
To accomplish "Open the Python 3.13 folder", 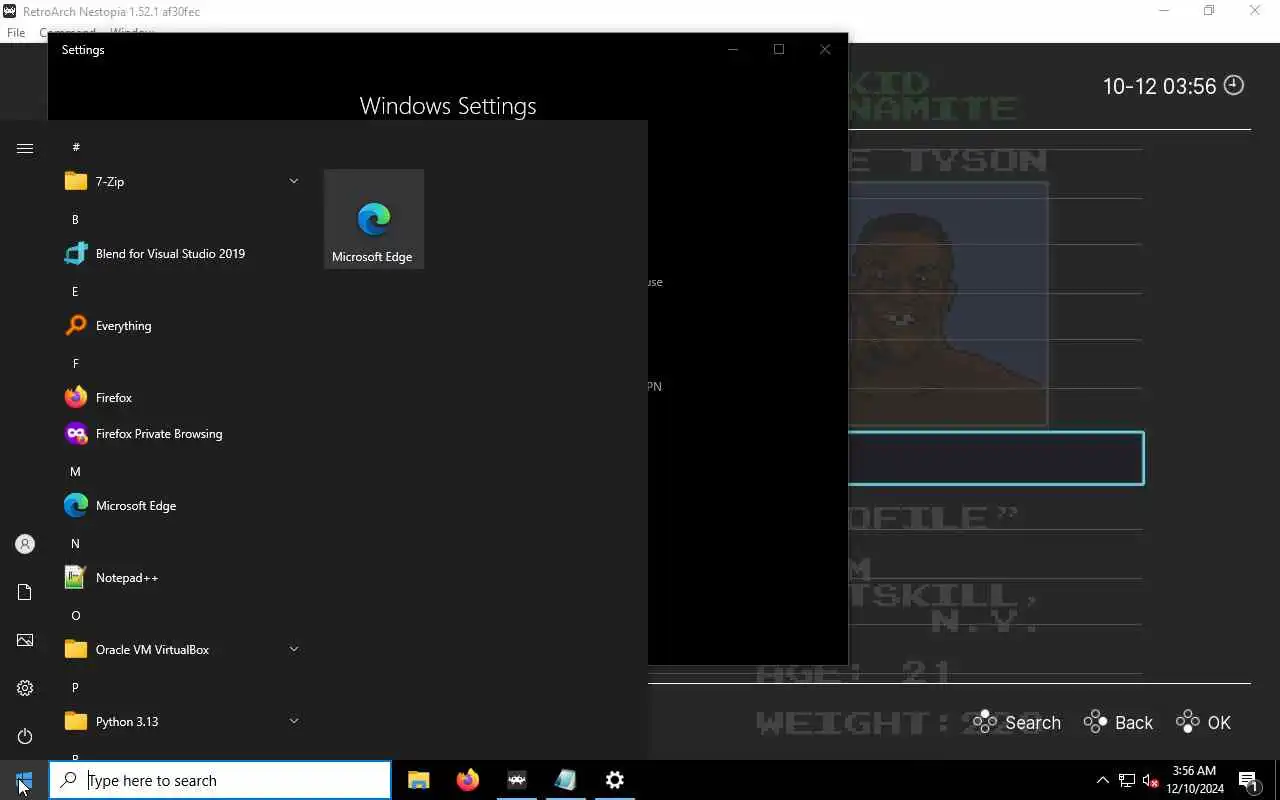I will point(182,721).
